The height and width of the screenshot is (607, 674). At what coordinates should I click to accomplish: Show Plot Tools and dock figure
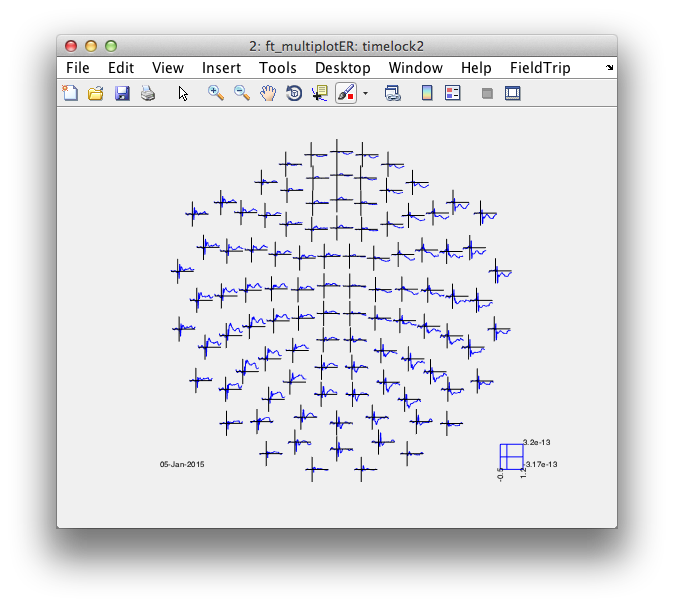point(513,93)
